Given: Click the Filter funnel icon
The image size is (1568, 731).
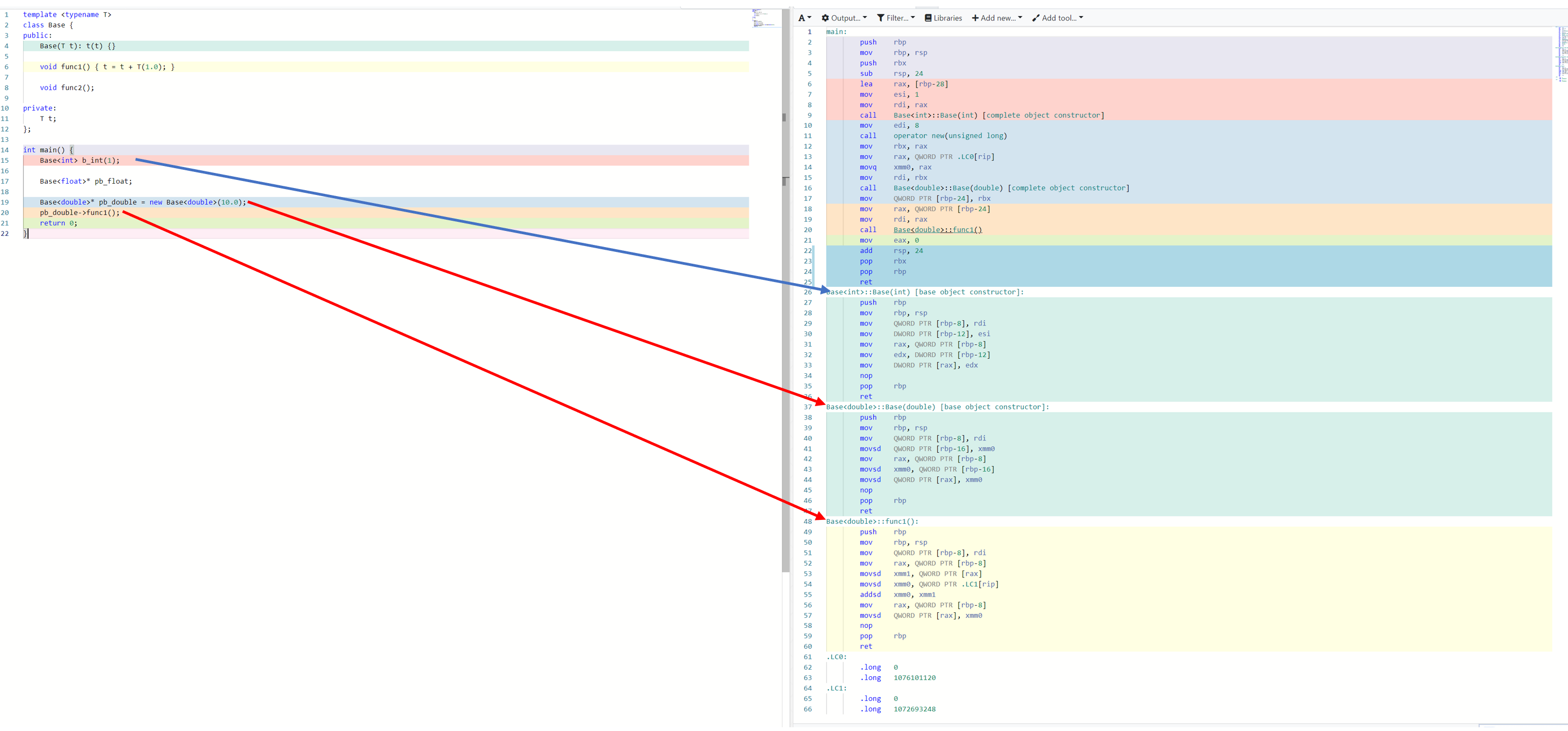Looking at the screenshot, I should (x=880, y=18).
